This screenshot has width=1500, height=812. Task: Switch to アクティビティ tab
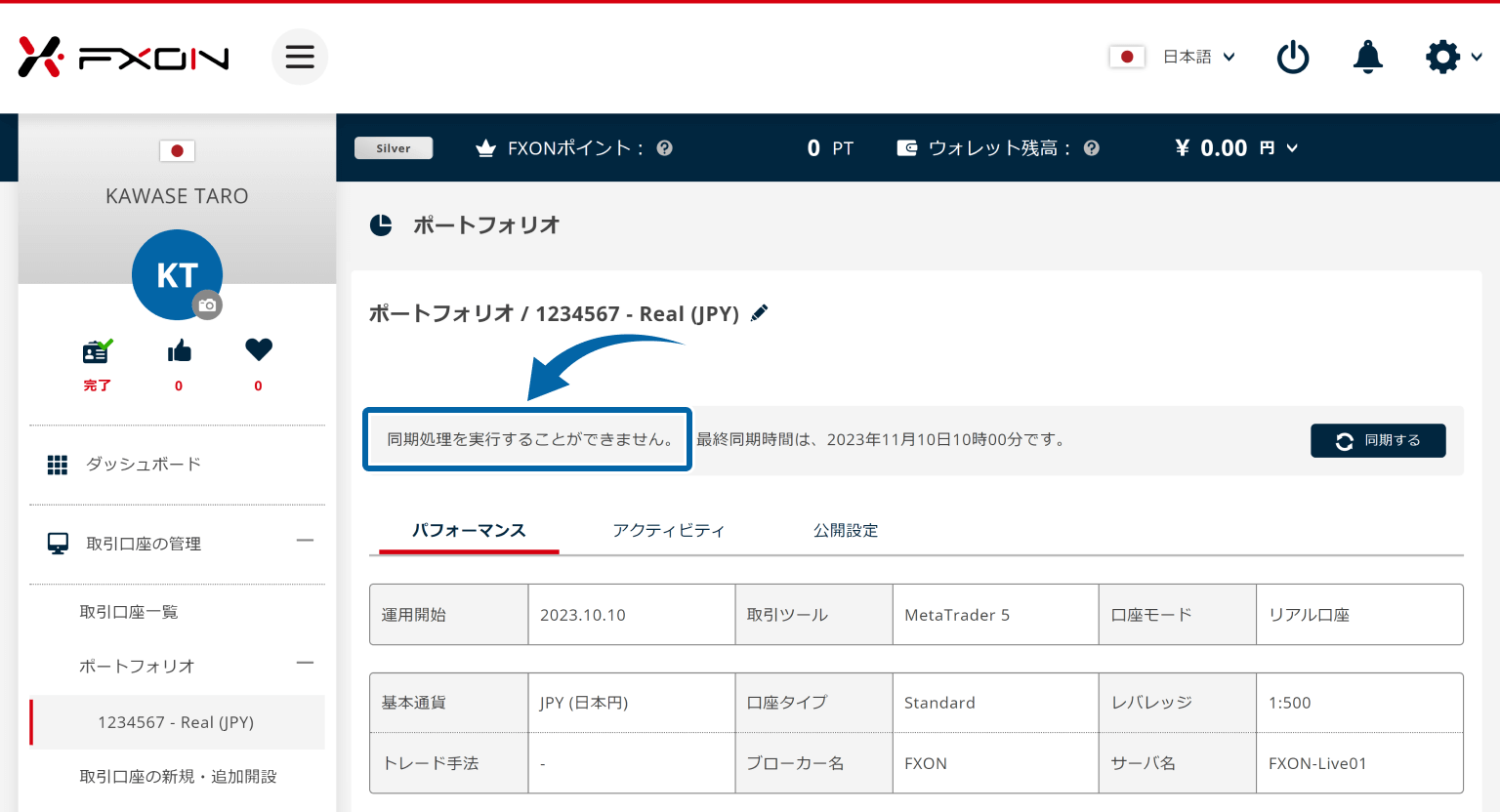tap(669, 531)
